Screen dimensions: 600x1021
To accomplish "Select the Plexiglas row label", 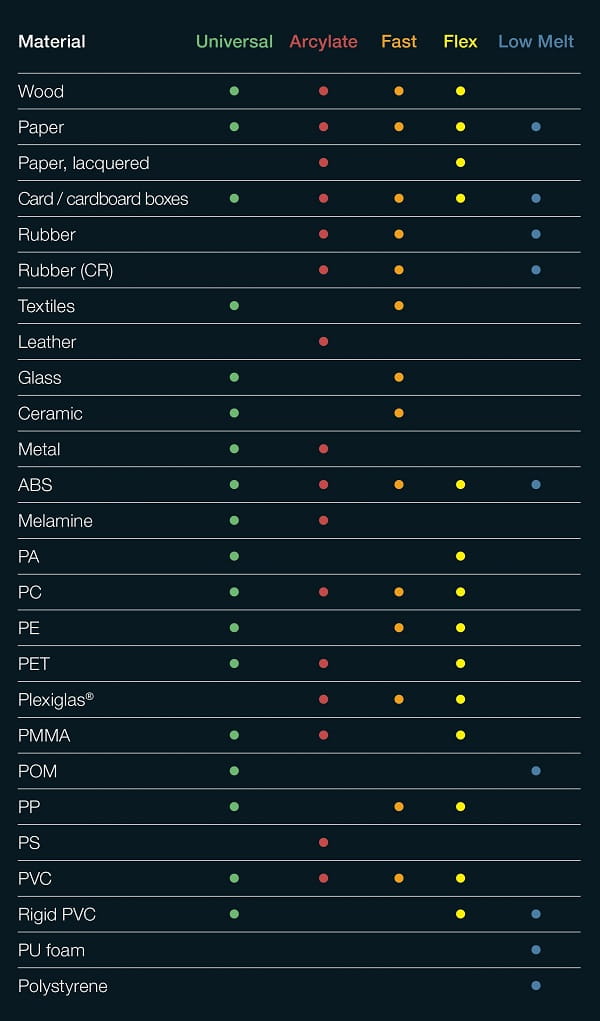I will [56, 700].
